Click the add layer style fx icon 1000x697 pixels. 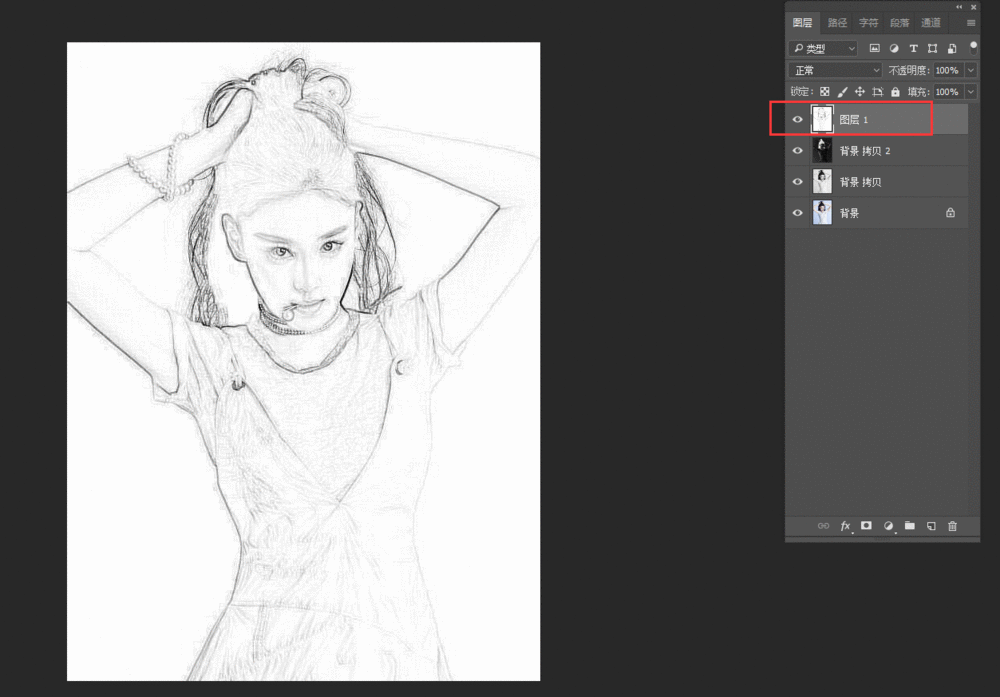pyautogui.click(x=845, y=525)
